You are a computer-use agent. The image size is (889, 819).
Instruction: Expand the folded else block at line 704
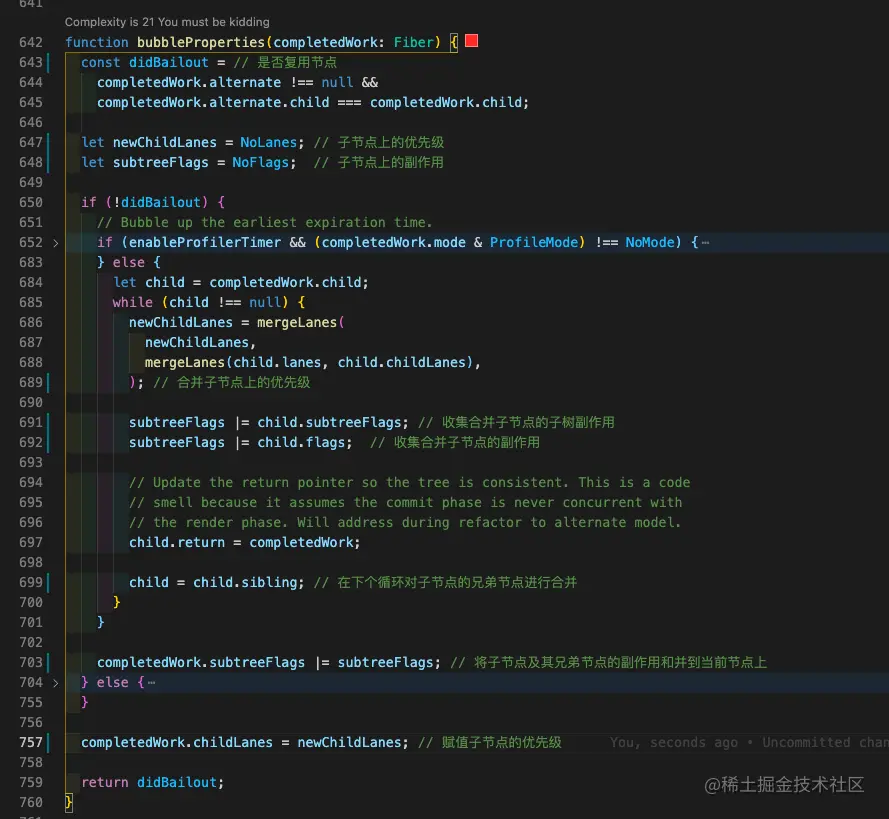click(56, 683)
